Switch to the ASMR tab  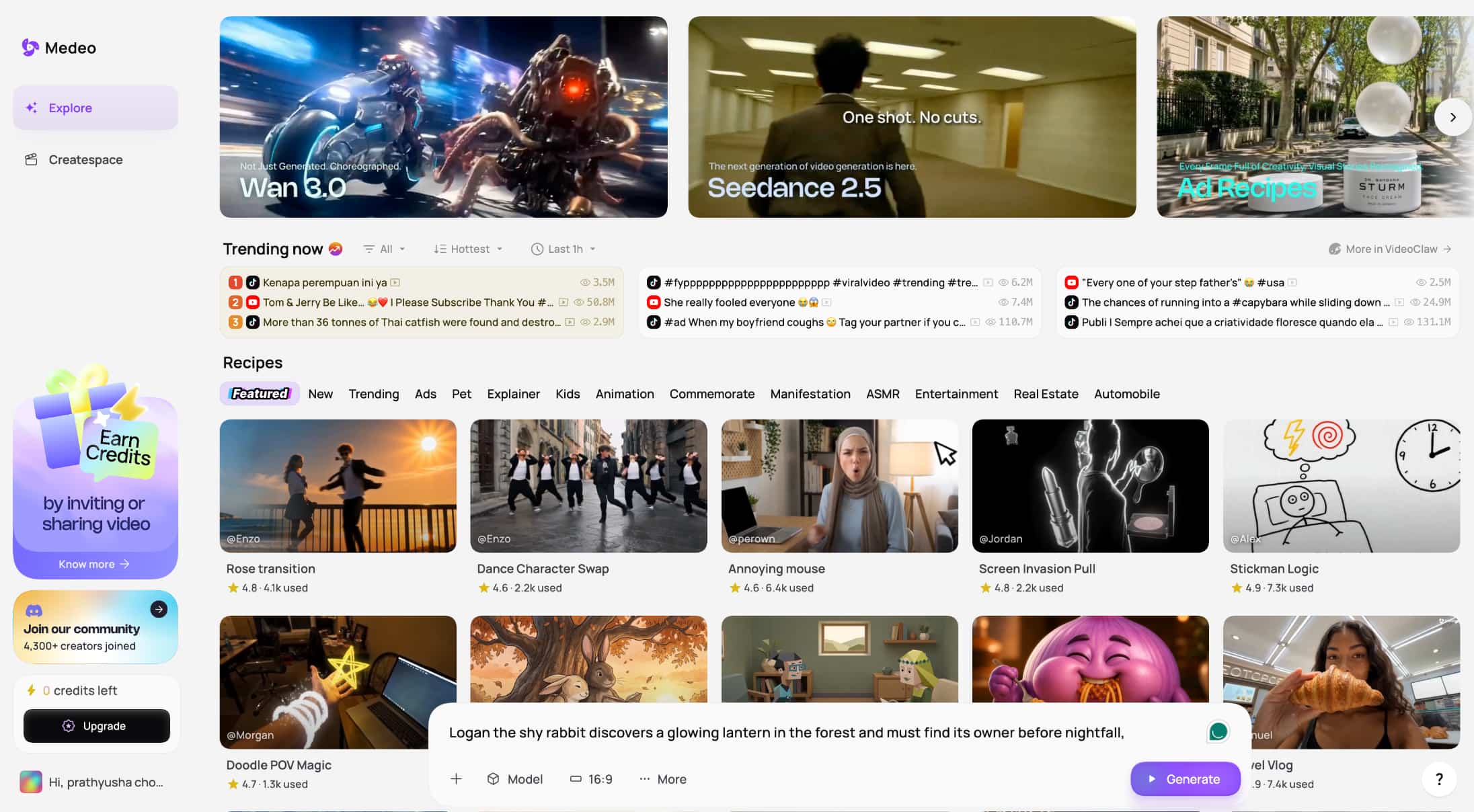pyautogui.click(x=883, y=394)
